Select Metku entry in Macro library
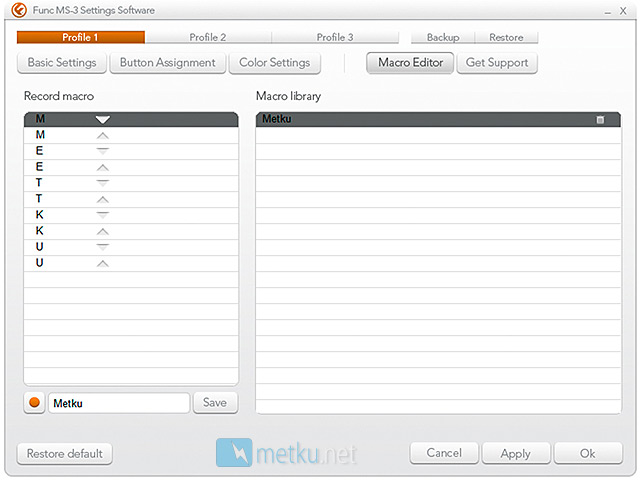640x480 pixels. click(438, 119)
